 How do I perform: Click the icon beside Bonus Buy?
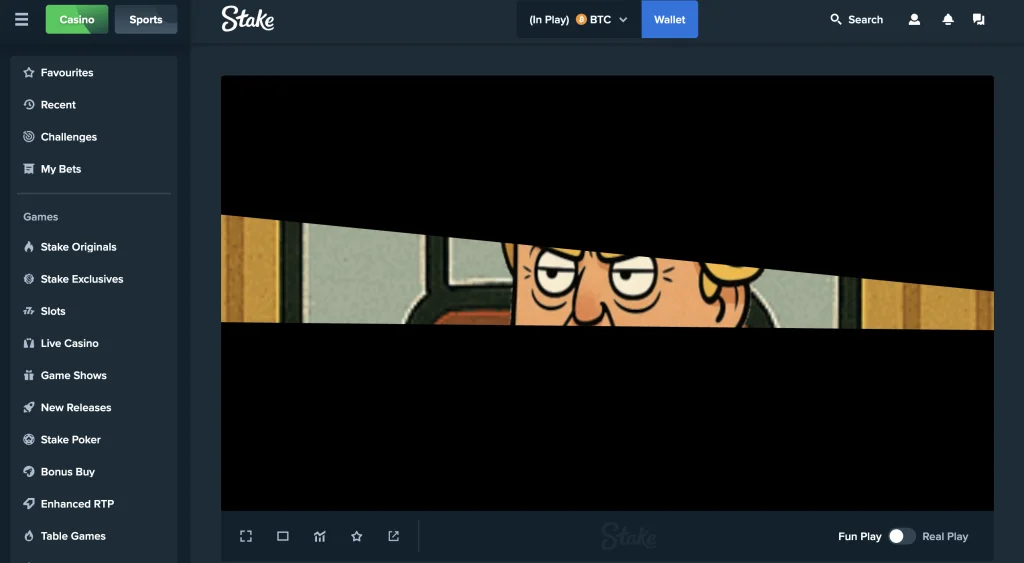coord(29,472)
